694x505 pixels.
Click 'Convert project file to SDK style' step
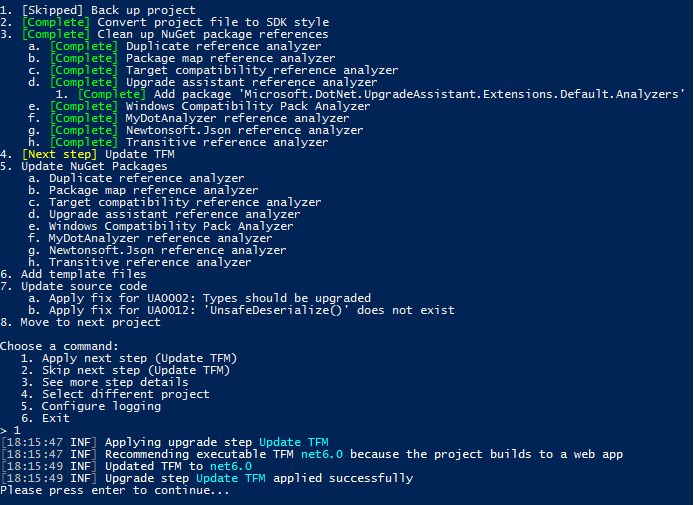176,22
